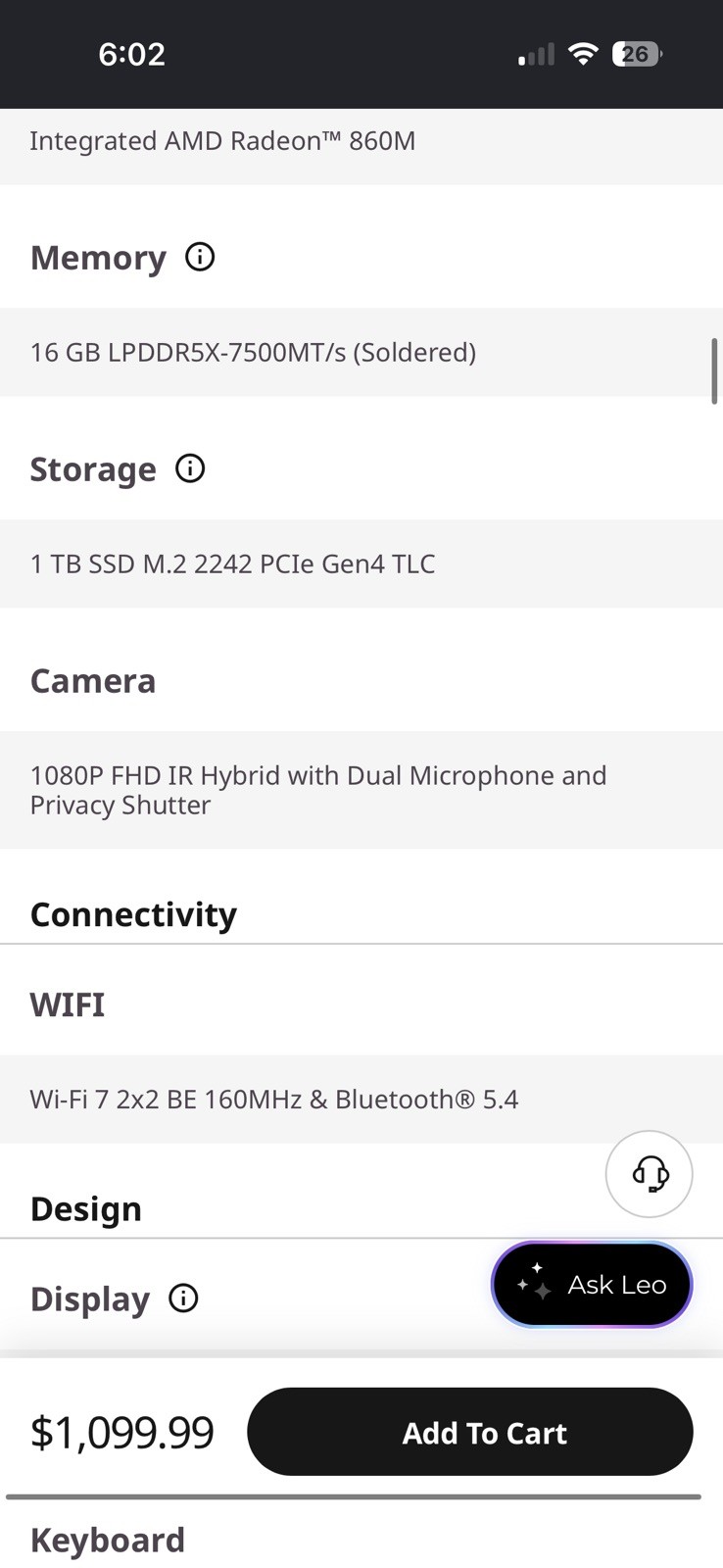Open the Ask Leo assistant
Viewport: 723px width, 1568px height.
[x=592, y=1284]
